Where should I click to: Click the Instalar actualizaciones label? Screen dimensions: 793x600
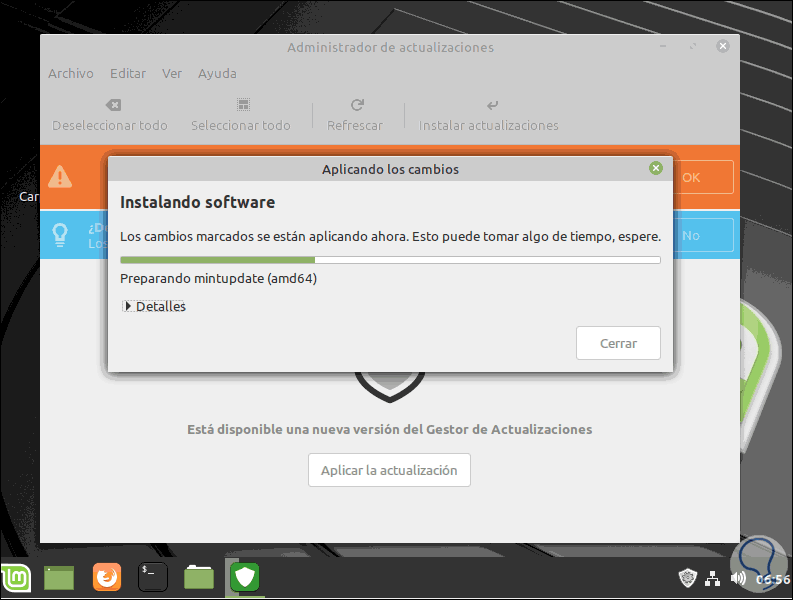[x=489, y=125]
